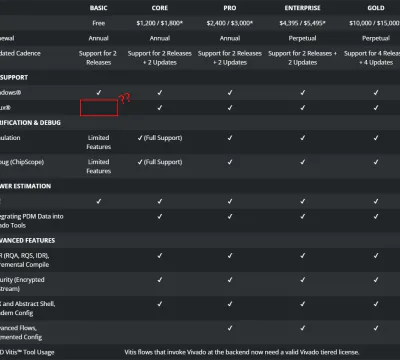
Task: Select the $4,395 / $5,495* price
Action: pos(302,23)
